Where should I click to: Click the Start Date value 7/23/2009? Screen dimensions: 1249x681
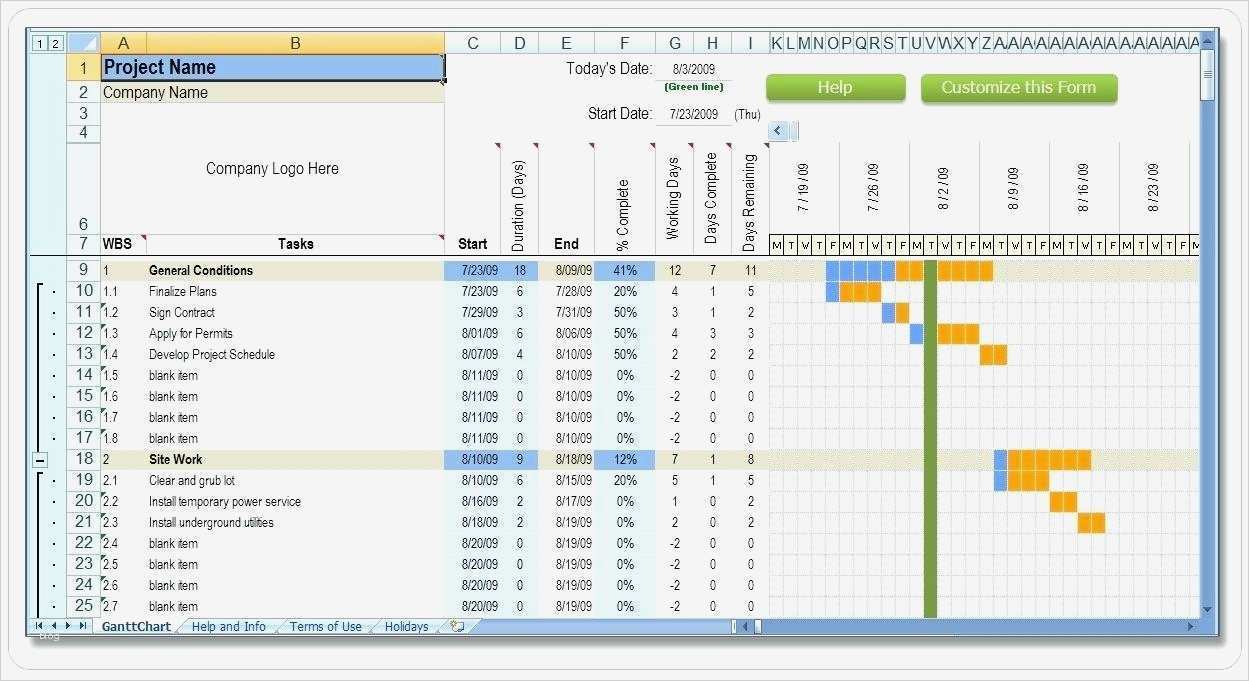coord(693,114)
